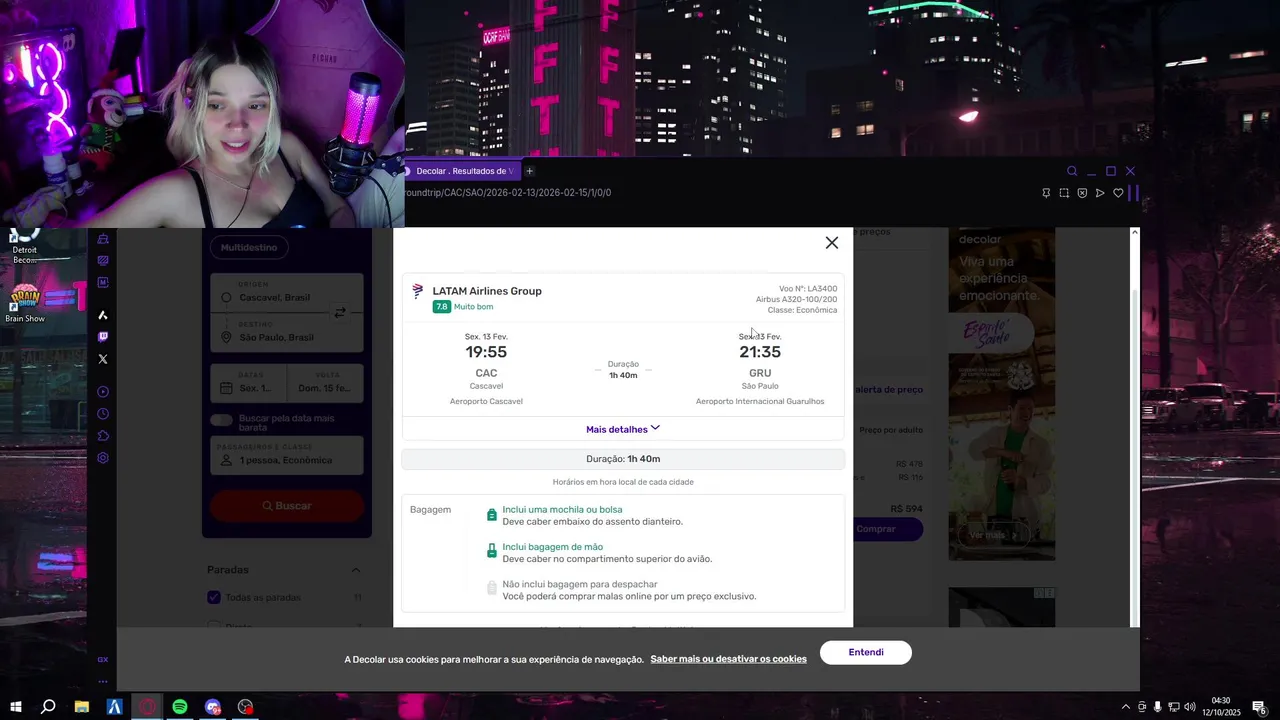
Task: Open Saber mais ou desativar os cookies link
Action: (x=728, y=659)
